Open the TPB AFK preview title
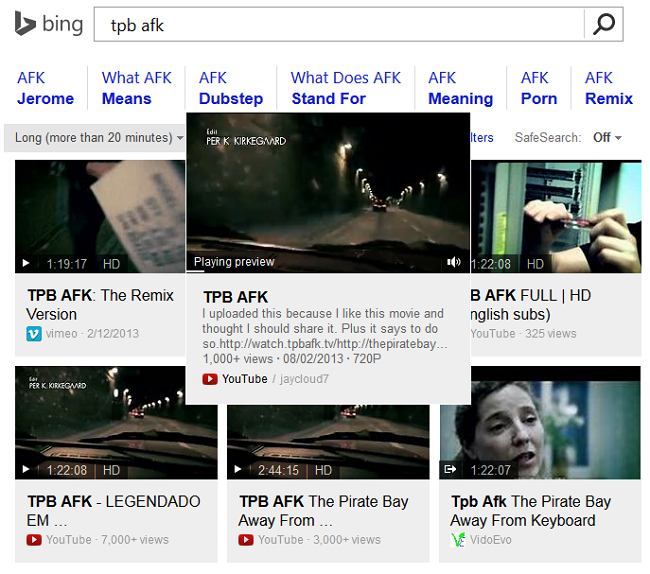 [235, 297]
